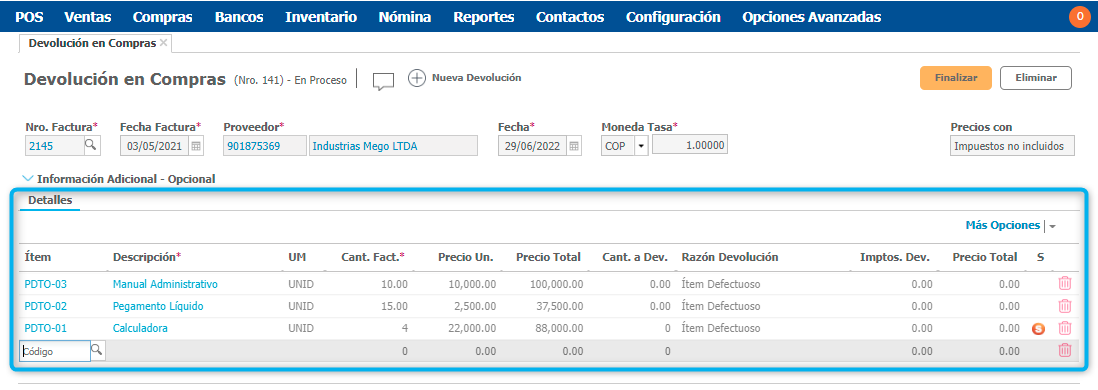Close the Devolución en Compras tab
This screenshot has height=390, width=1098.
tap(163, 43)
